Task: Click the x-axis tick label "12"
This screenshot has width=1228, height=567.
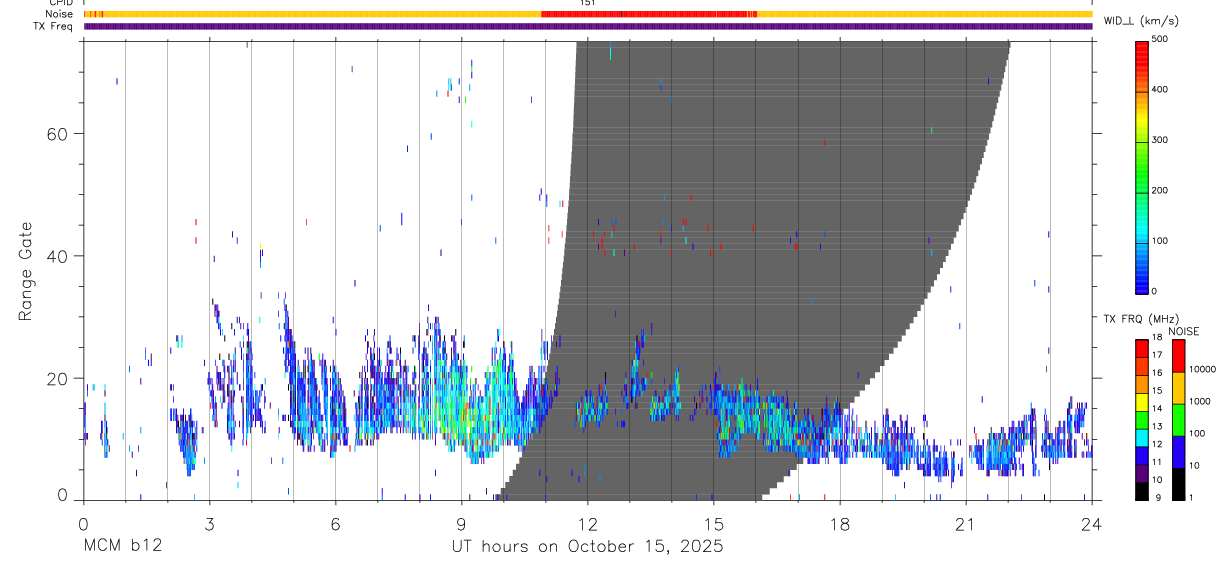Action: [588, 523]
